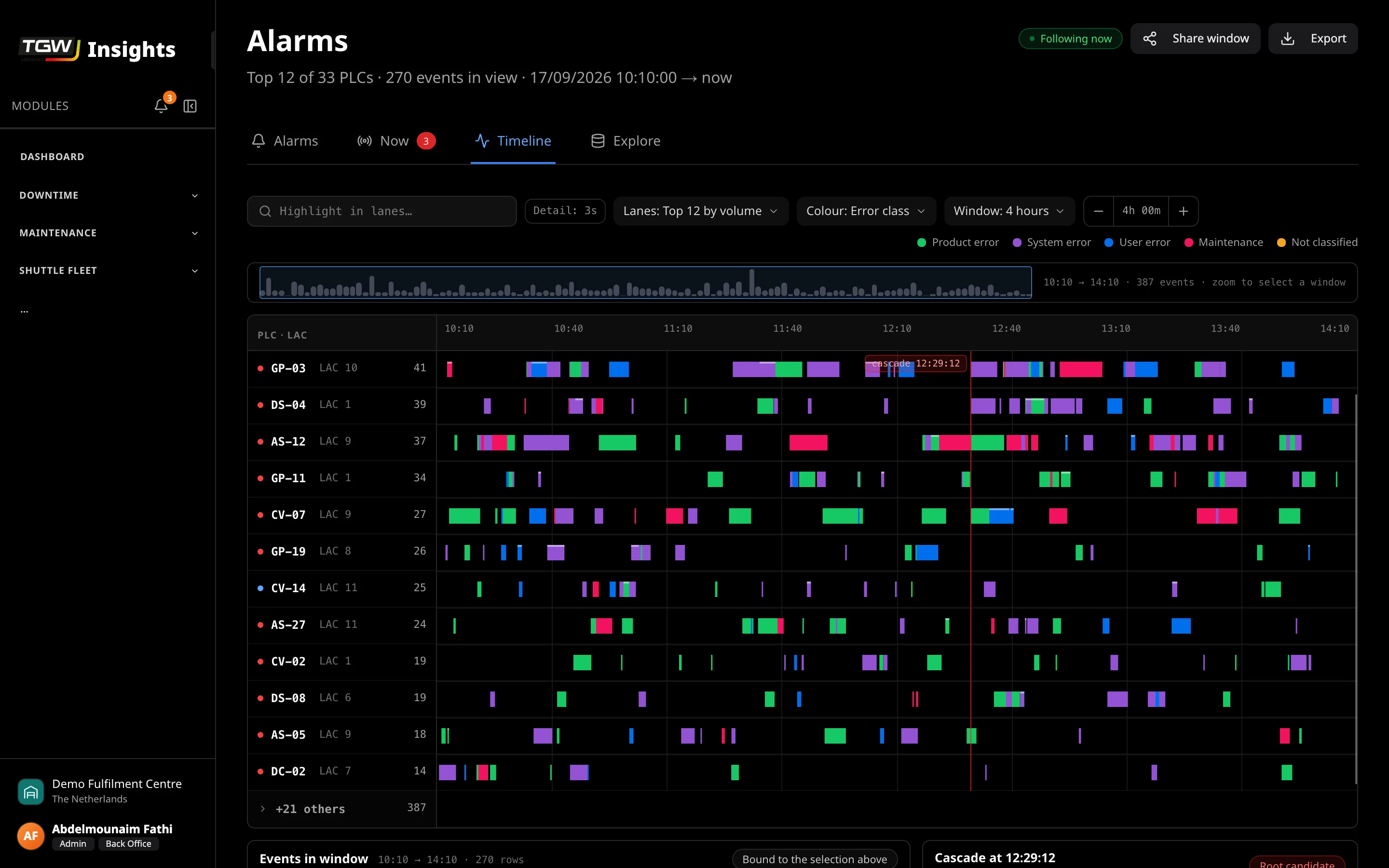
Task: Click the red status dot for GP-03
Action: [x=260, y=368]
